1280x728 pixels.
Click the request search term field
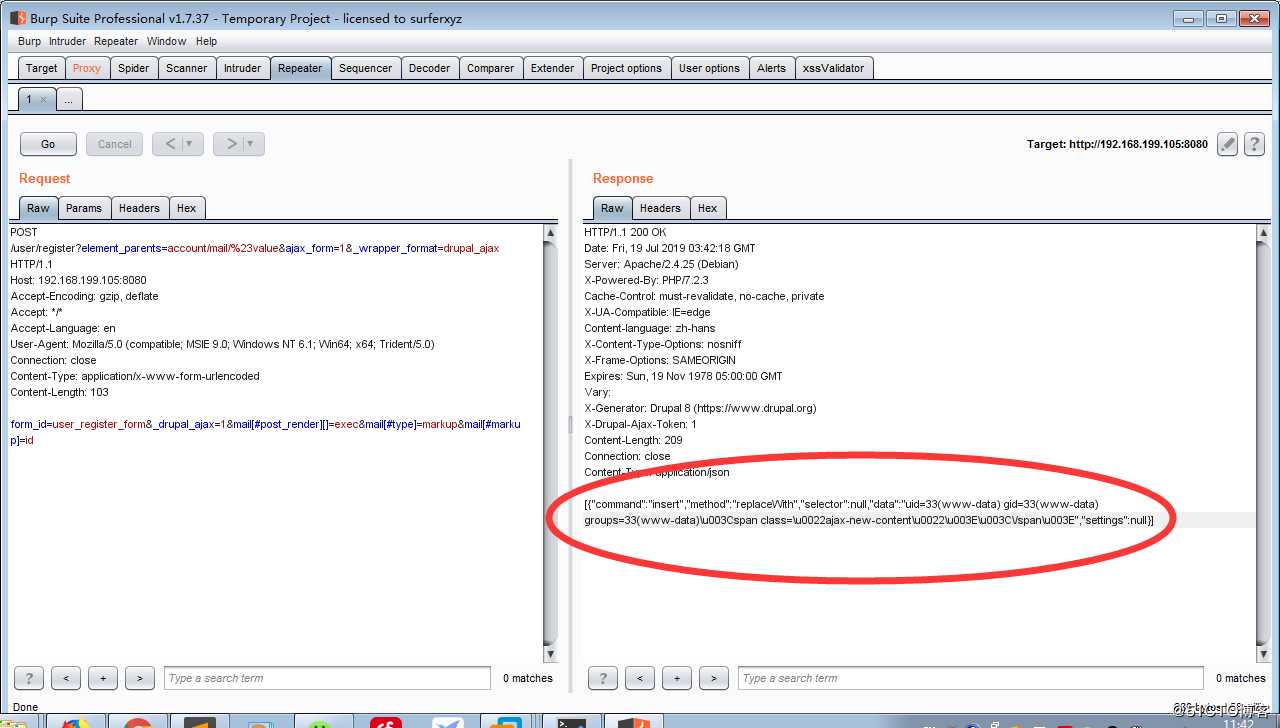tap(327, 678)
